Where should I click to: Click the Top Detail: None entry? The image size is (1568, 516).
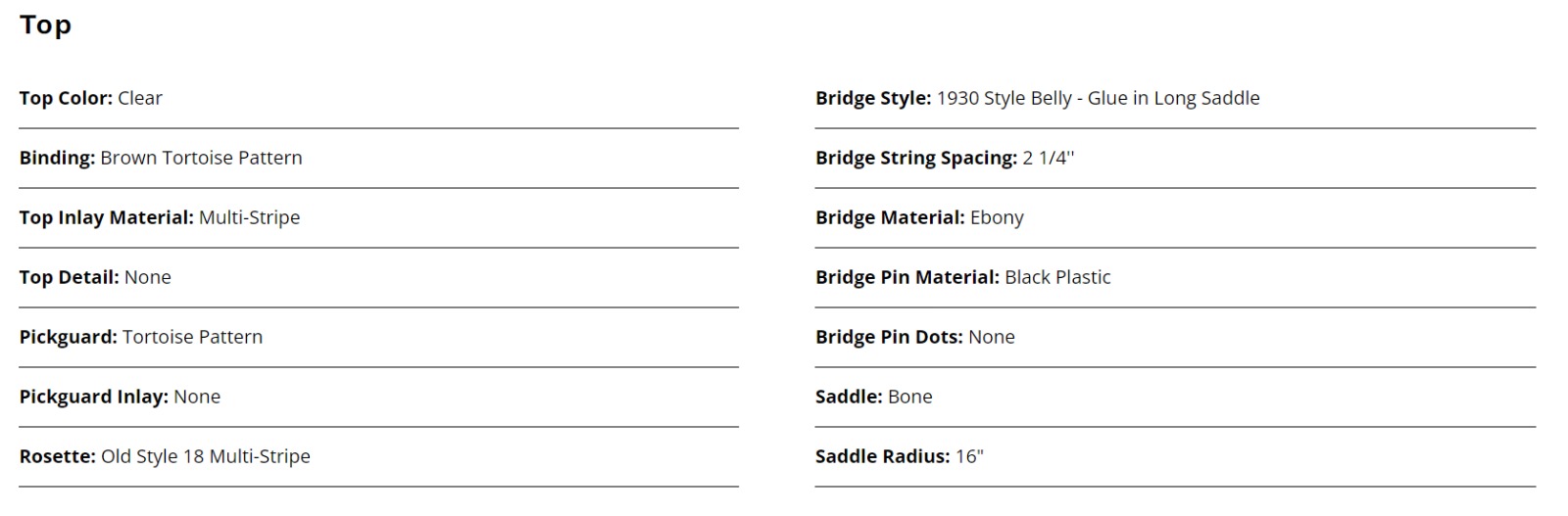tap(95, 277)
